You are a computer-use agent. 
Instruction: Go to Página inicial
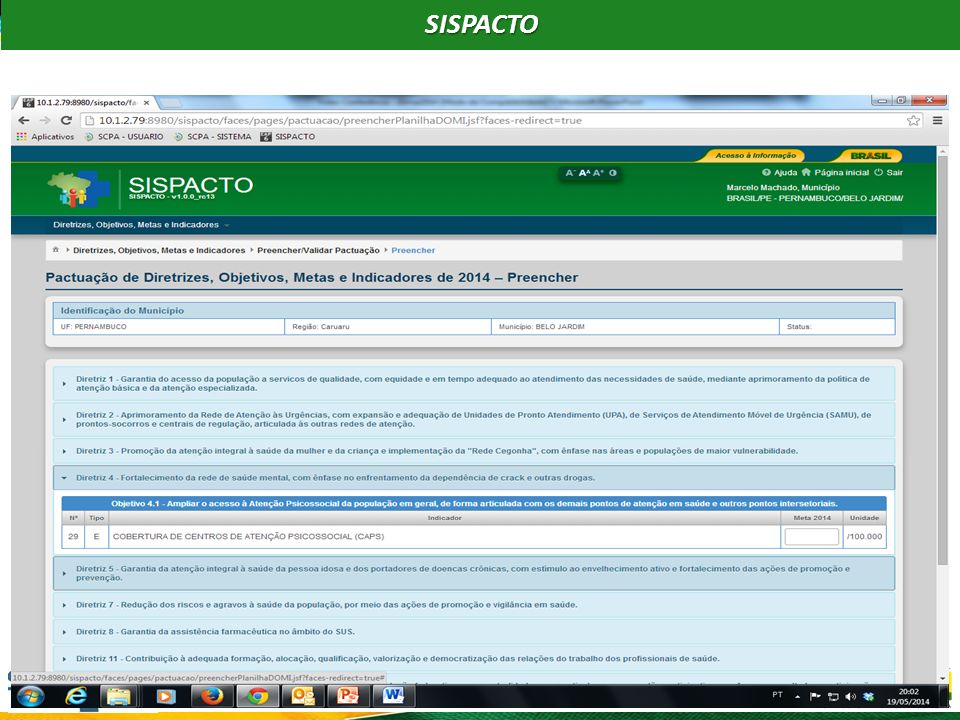(835, 173)
